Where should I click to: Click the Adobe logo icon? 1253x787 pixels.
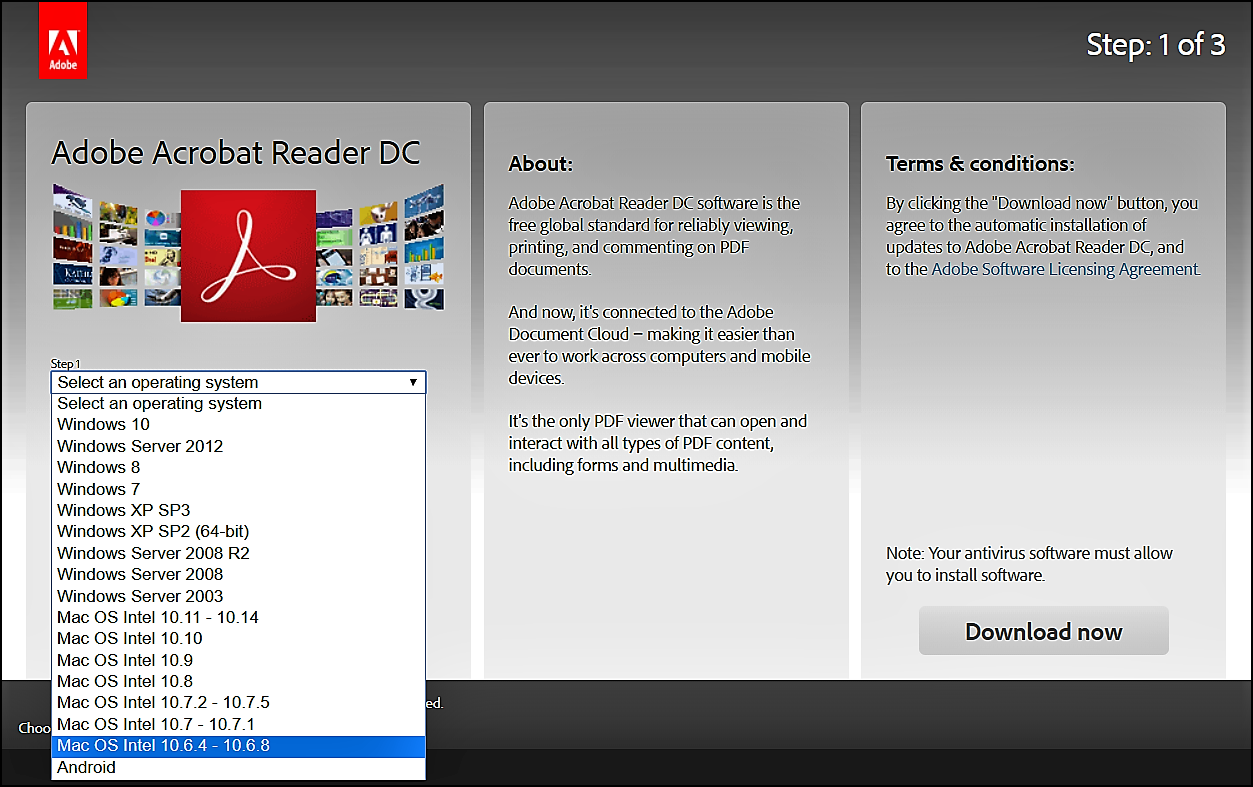pyautogui.click(x=63, y=40)
